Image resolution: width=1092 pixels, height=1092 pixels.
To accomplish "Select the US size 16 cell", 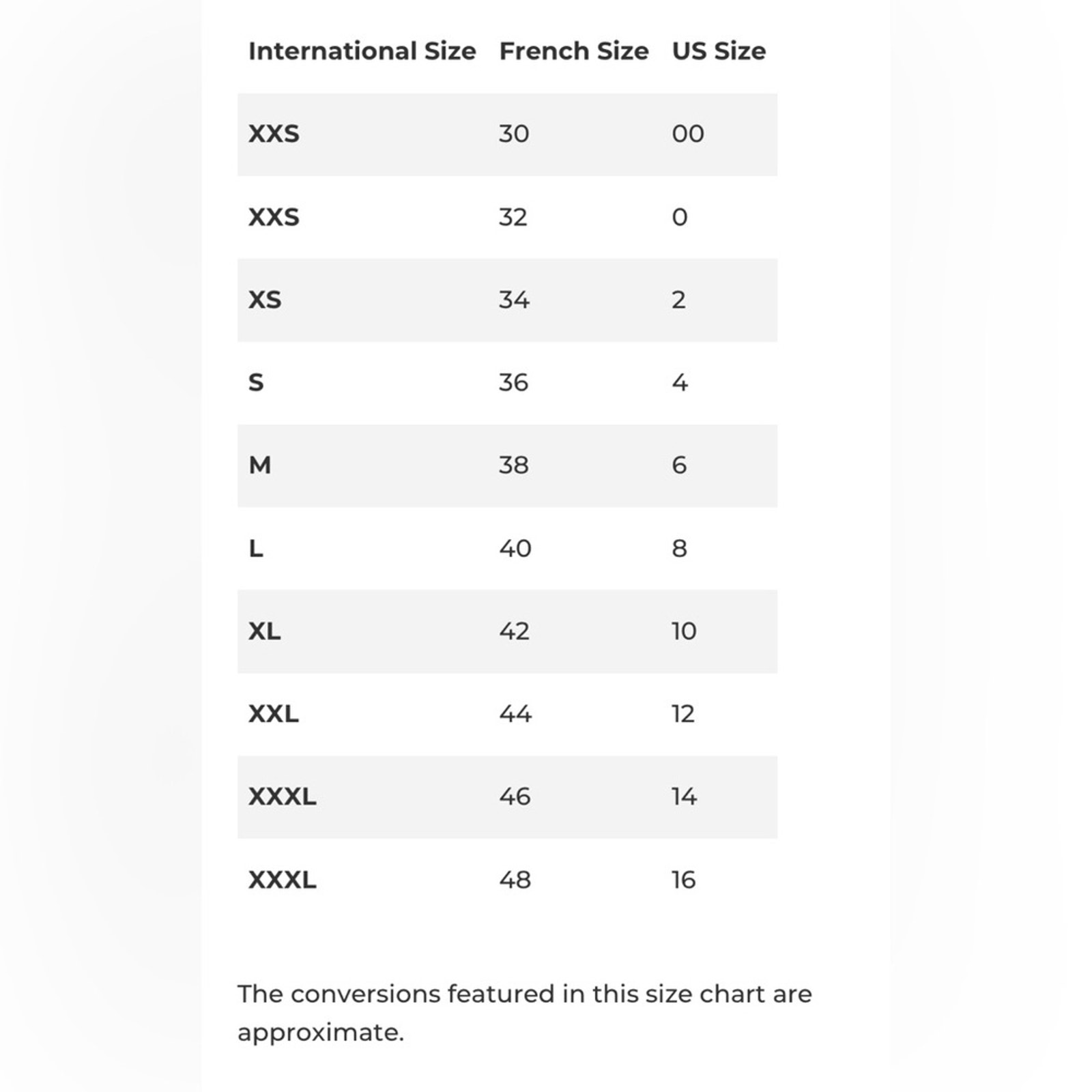I will (684, 880).
